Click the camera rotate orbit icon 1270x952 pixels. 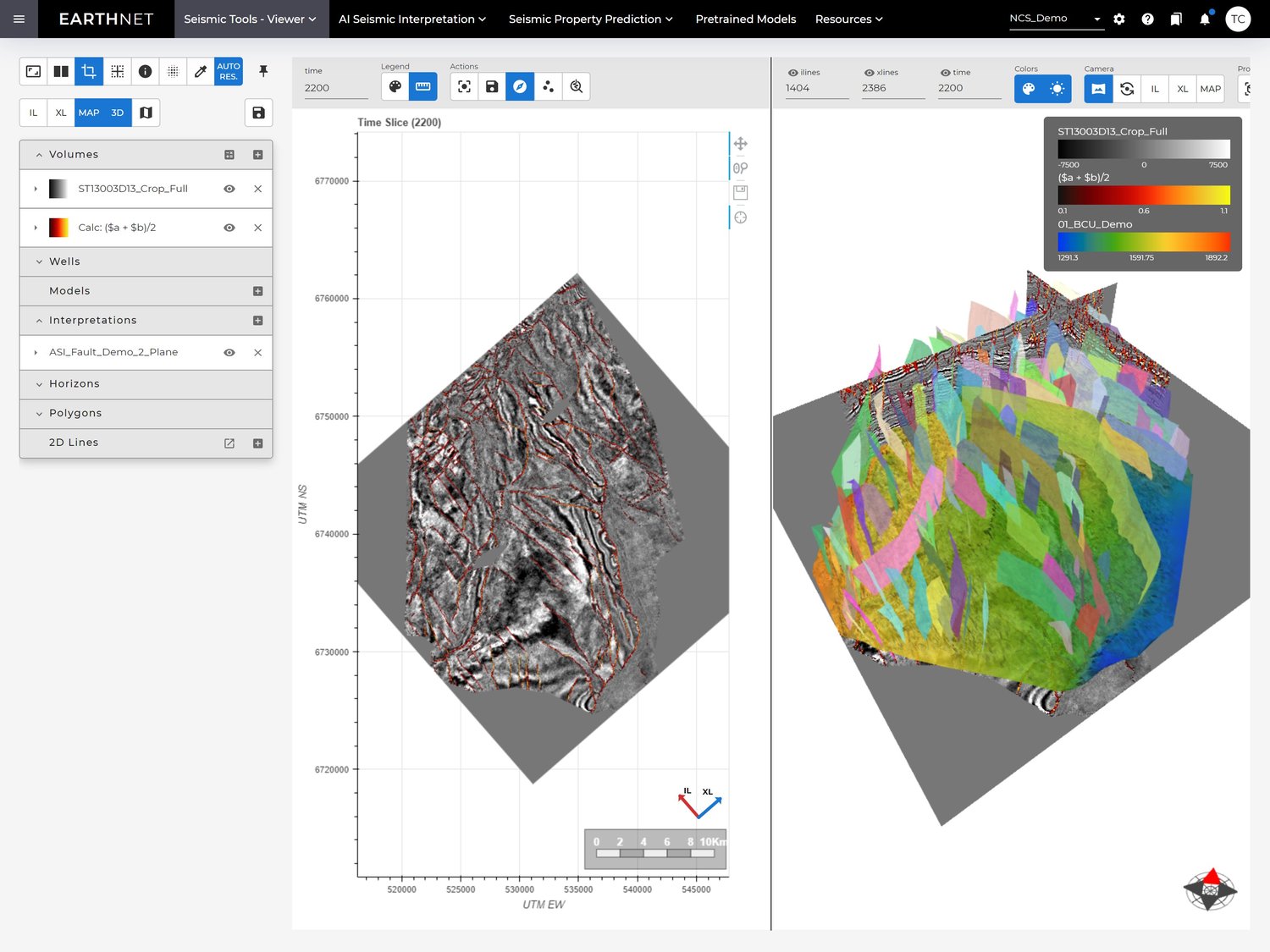[1127, 88]
